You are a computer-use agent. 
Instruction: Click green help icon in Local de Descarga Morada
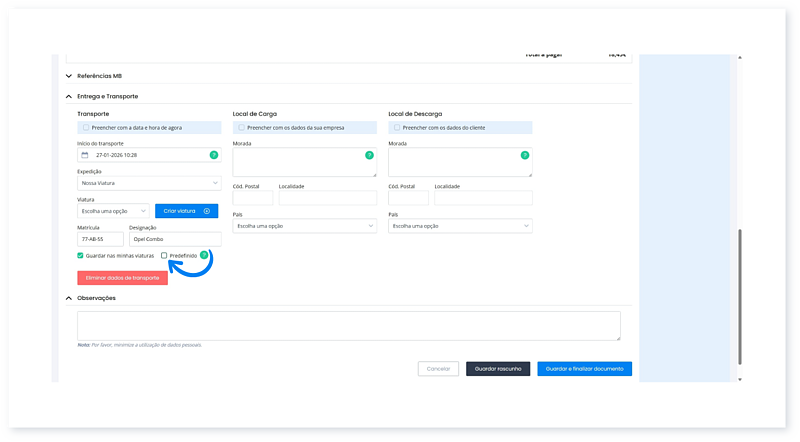[x=524, y=155]
